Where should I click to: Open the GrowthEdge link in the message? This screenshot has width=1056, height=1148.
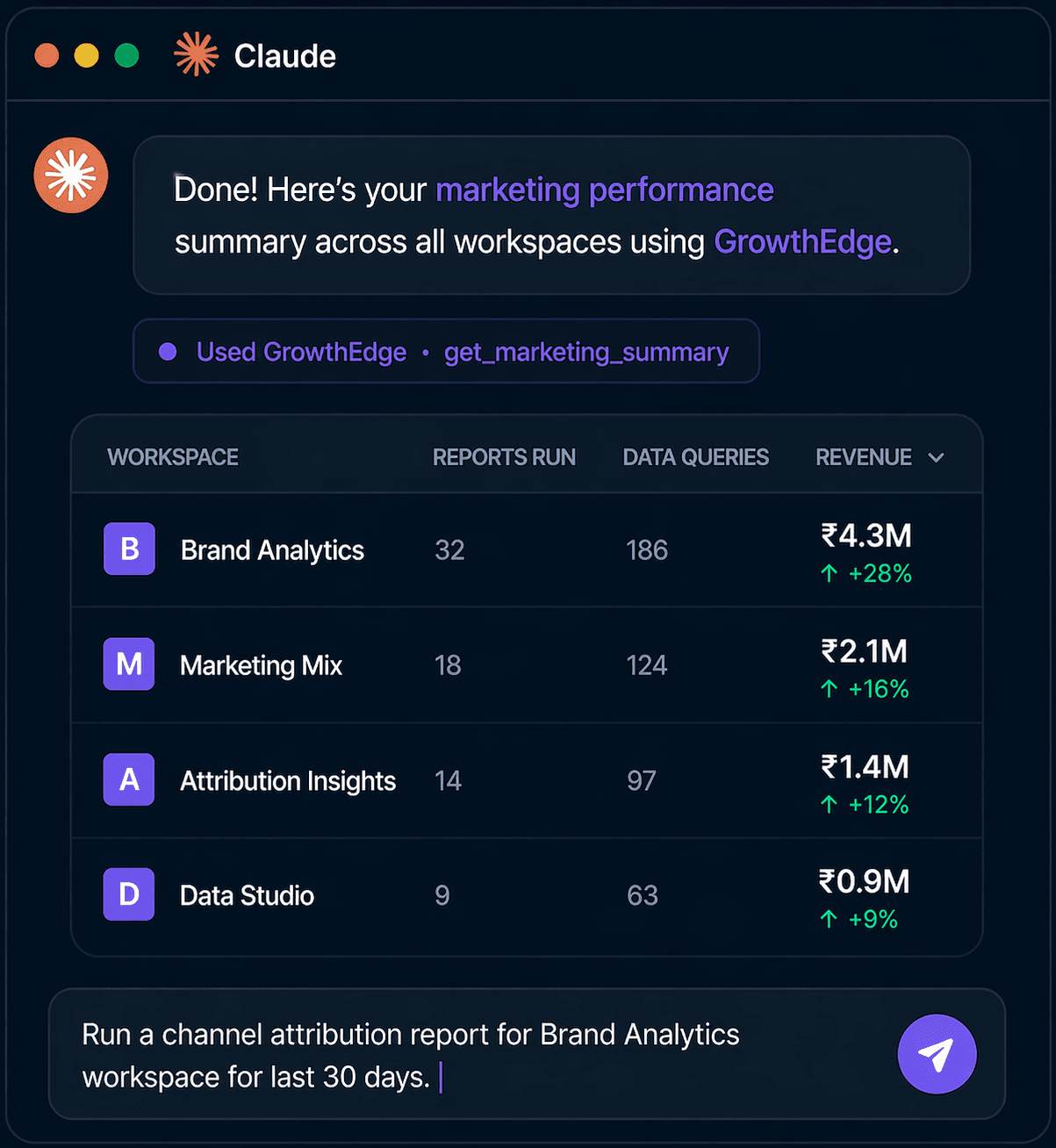click(803, 241)
